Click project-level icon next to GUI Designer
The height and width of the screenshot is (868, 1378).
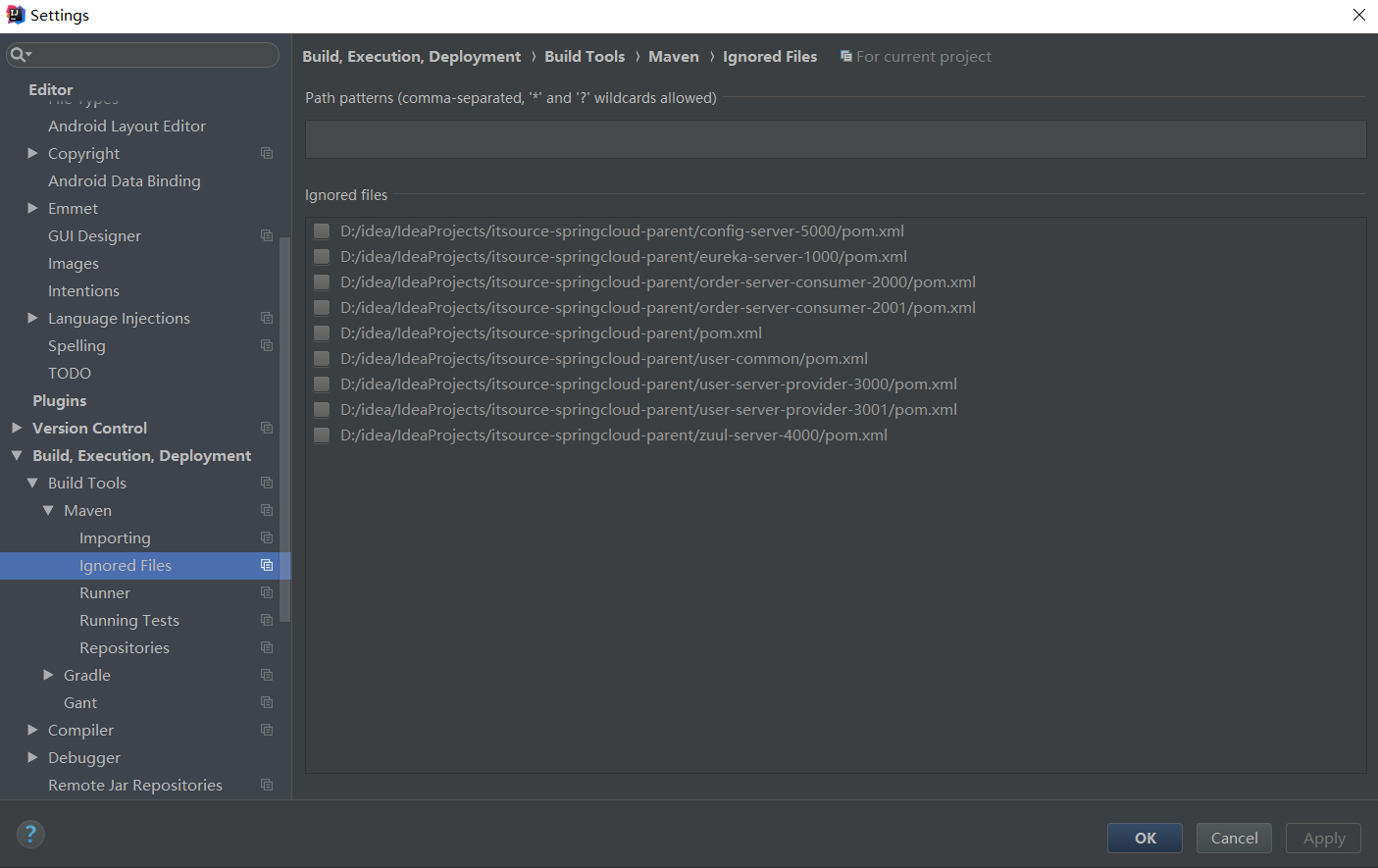(x=267, y=235)
